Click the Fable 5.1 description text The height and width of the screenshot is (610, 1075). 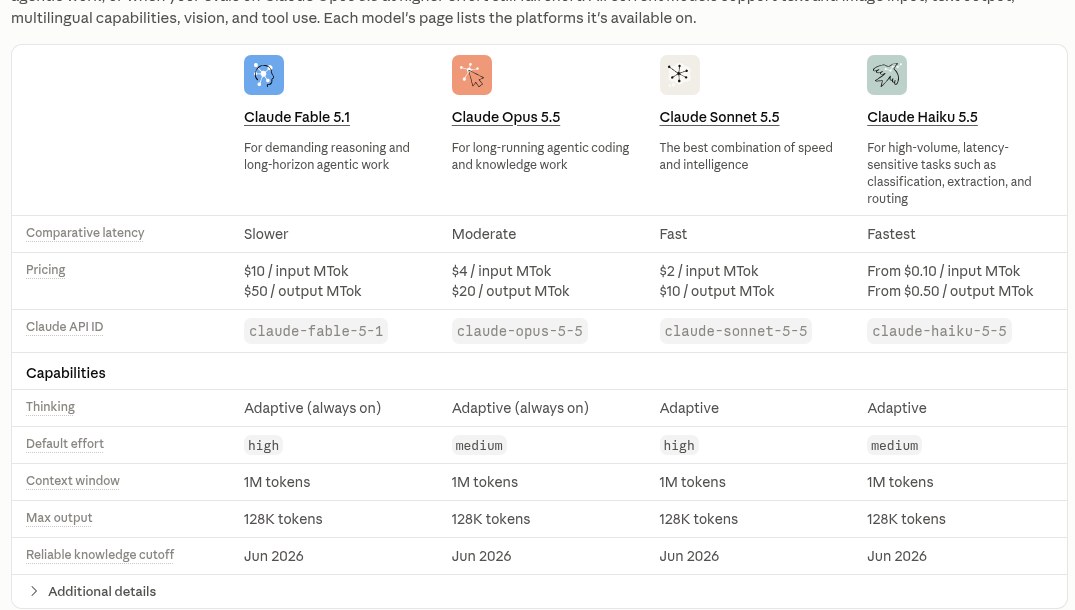pyautogui.click(x=327, y=156)
